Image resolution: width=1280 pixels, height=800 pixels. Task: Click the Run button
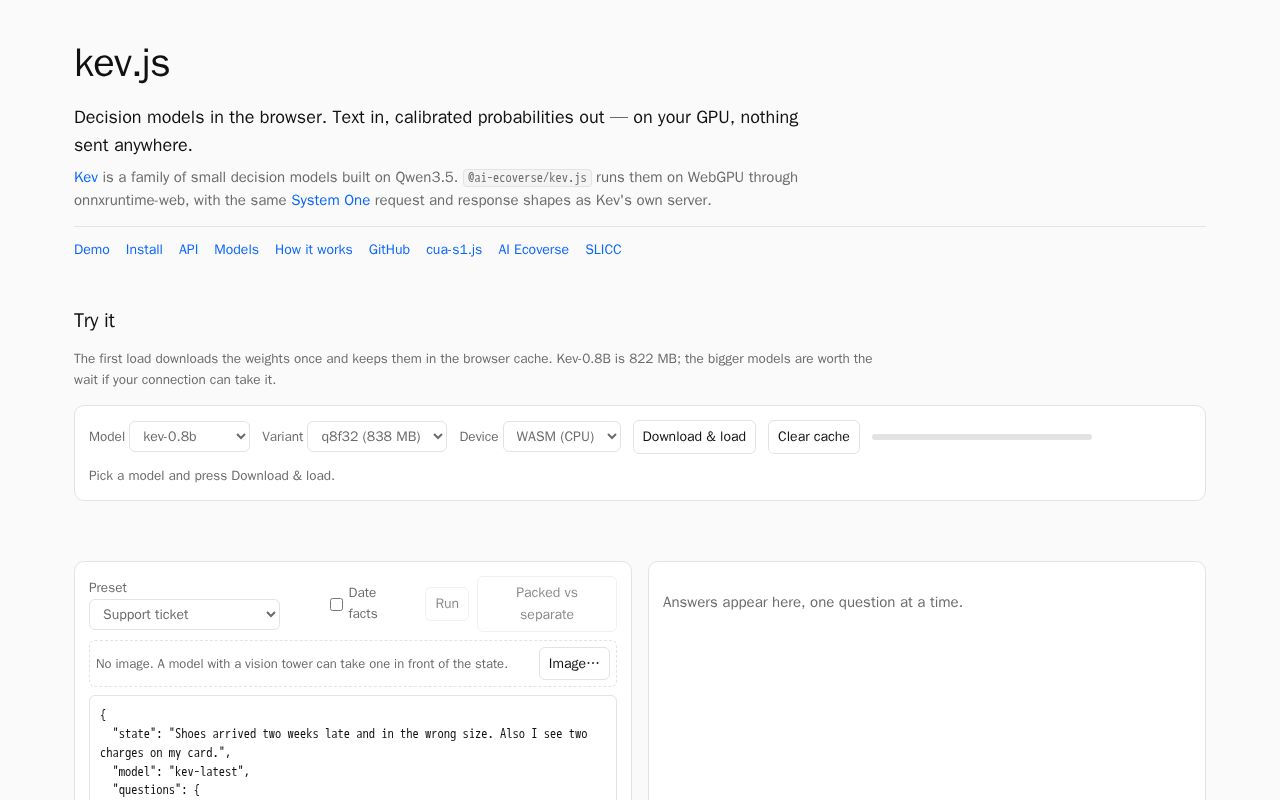coord(447,604)
